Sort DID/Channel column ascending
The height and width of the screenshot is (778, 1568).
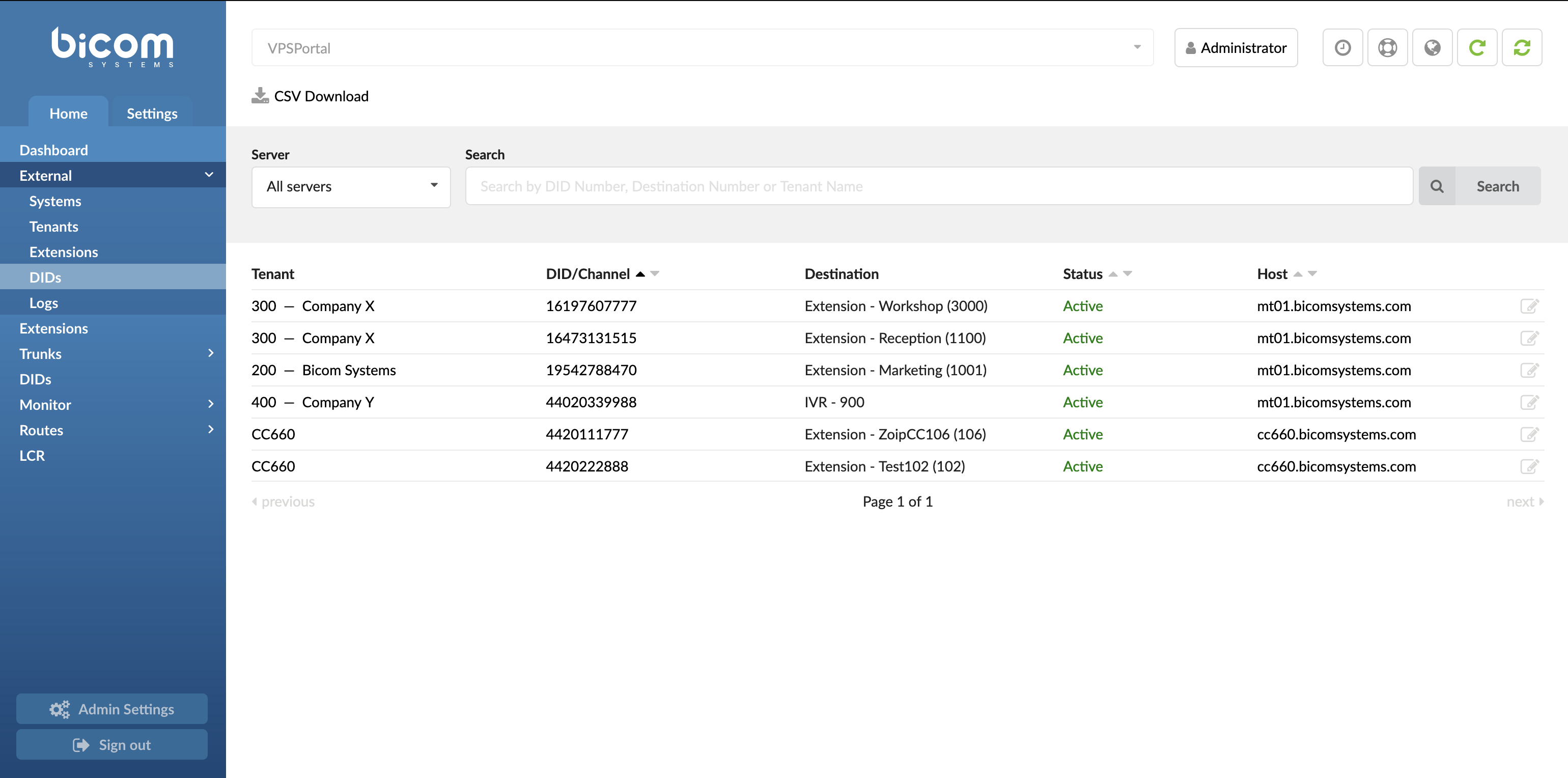pos(640,274)
